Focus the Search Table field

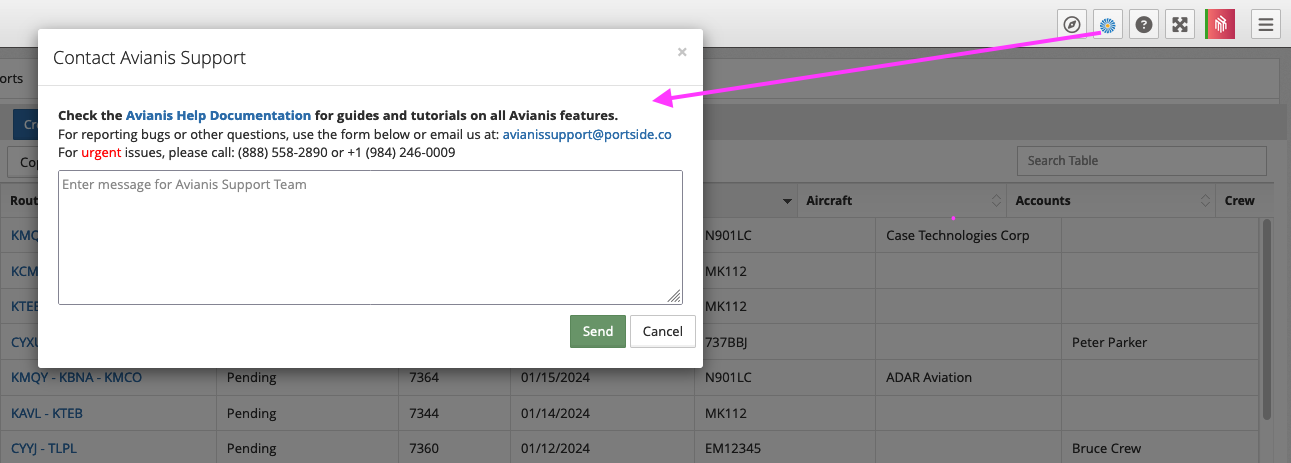pyautogui.click(x=1141, y=161)
